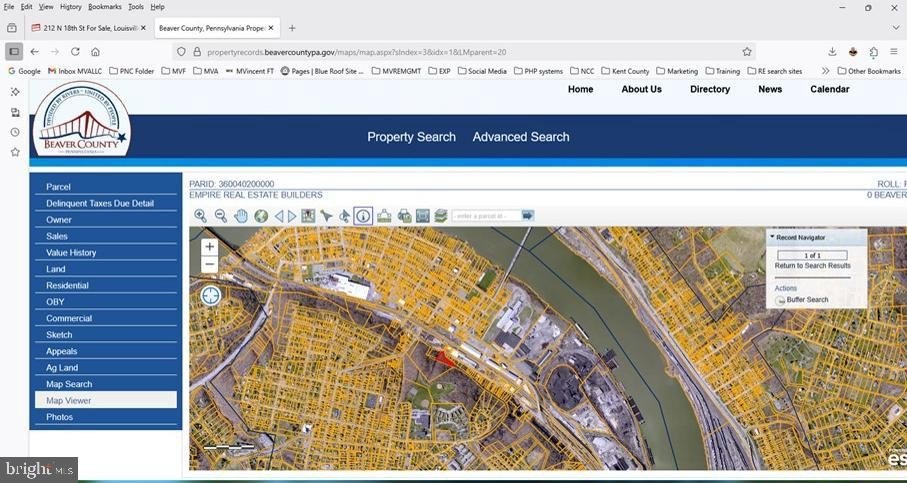Expand the bookmarks overflow chevron
The image size is (907, 483).
click(825, 71)
